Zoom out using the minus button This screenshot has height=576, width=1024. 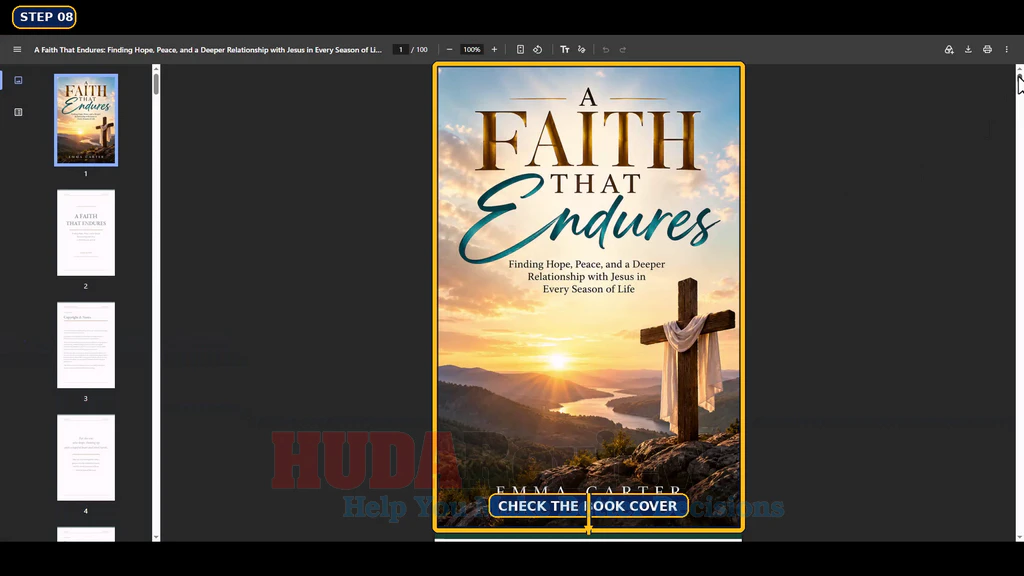click(449, 50)
